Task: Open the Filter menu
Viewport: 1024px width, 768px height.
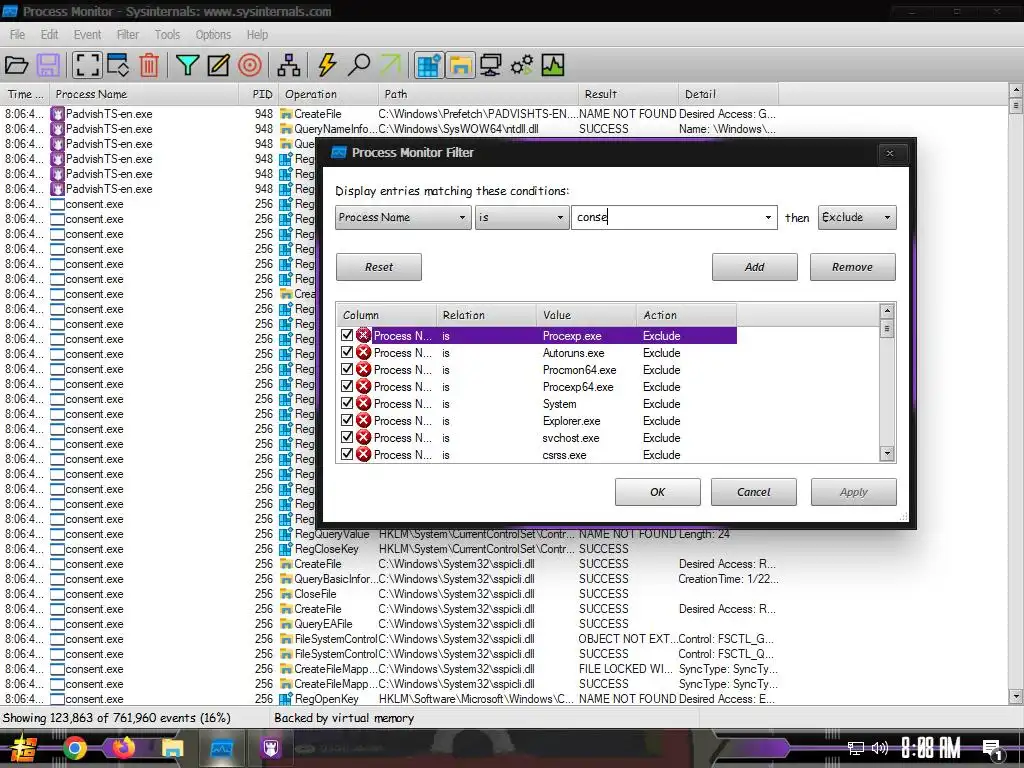Action: pyautogui.click(x=127, y=35)
